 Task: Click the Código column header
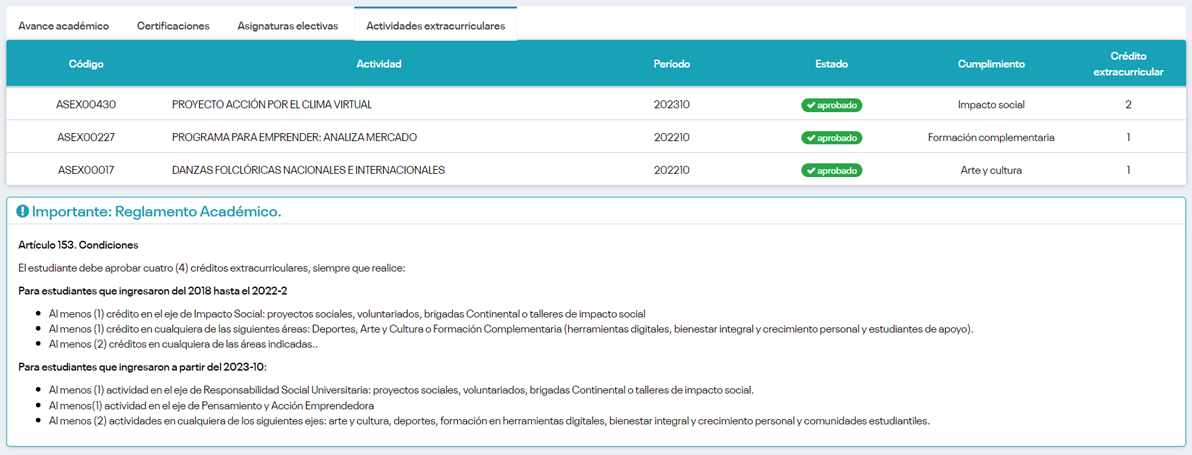(x=86, y=64)
